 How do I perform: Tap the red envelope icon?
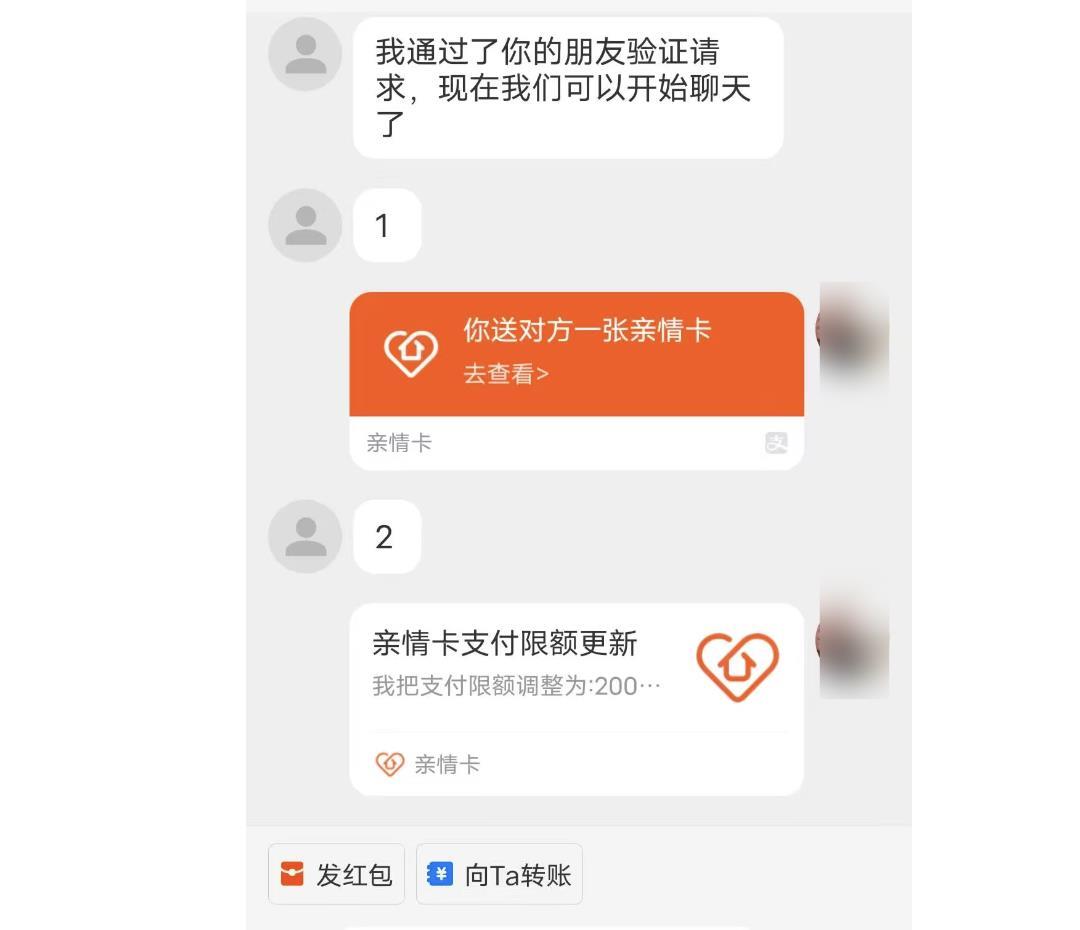tap(292, 874)
